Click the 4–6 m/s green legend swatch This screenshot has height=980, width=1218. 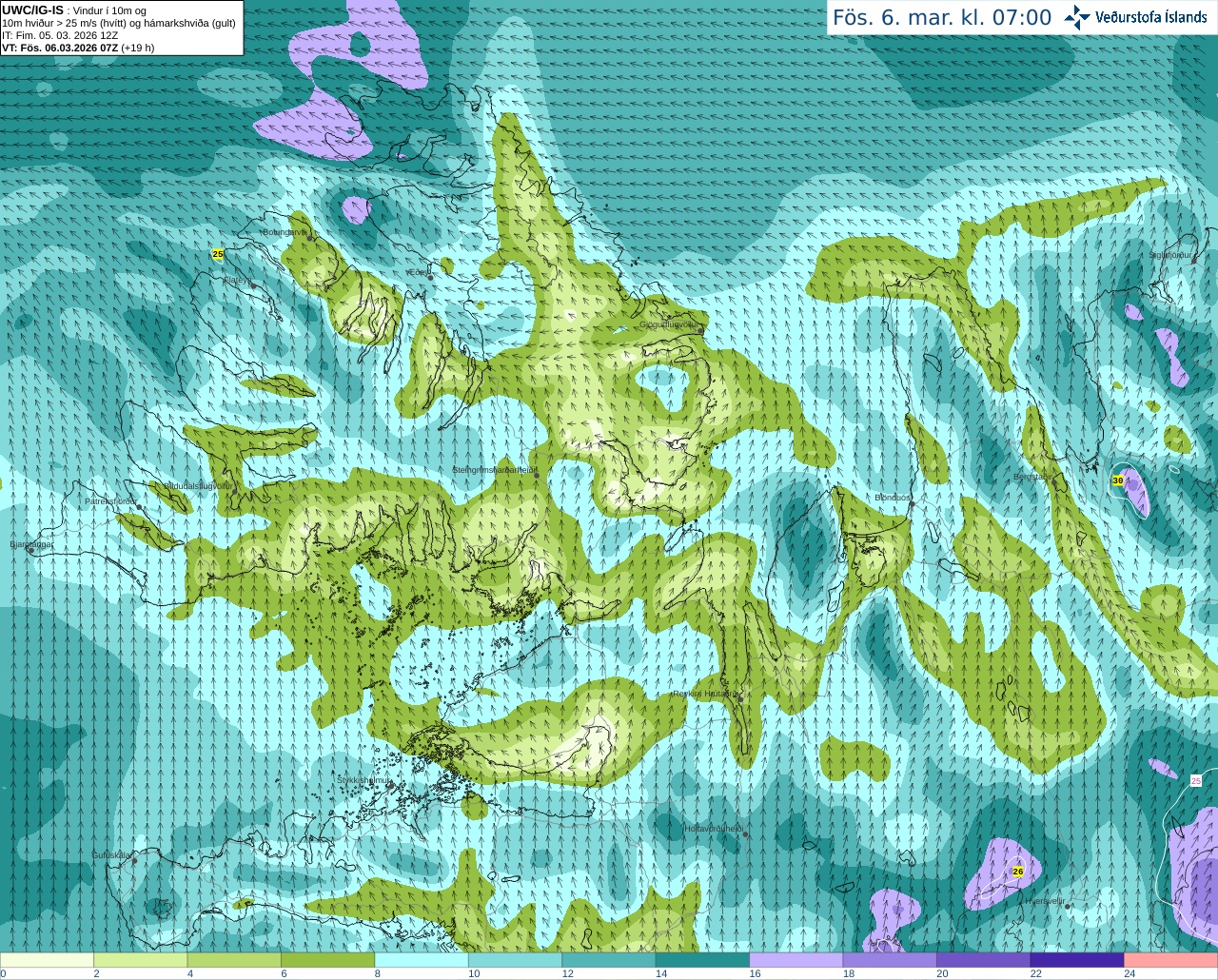pyautogui.click(x=234, y=960)
